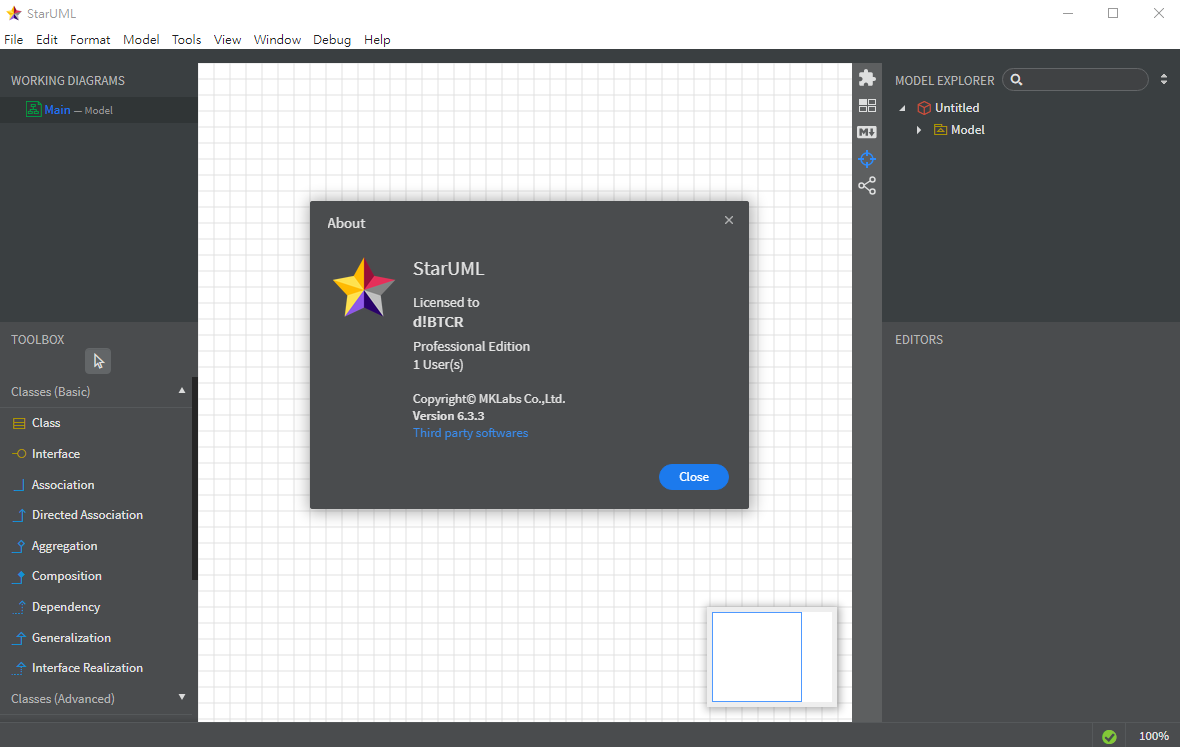This screenshot has height=747, width=1180.
Task: Select the pointer selection tool in Toolbox
Action: pyautogui.click(x=98, y=361)
